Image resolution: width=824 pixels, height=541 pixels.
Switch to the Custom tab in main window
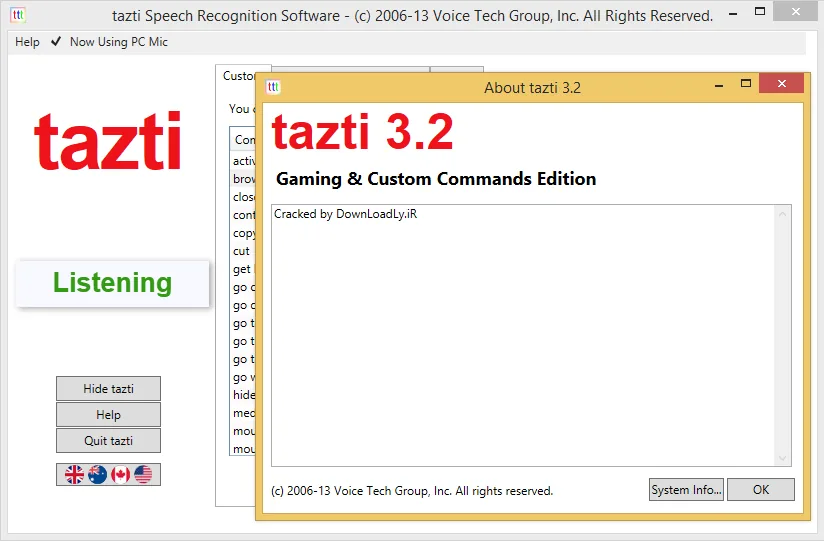pyautogui.click(x=239, y=76)
